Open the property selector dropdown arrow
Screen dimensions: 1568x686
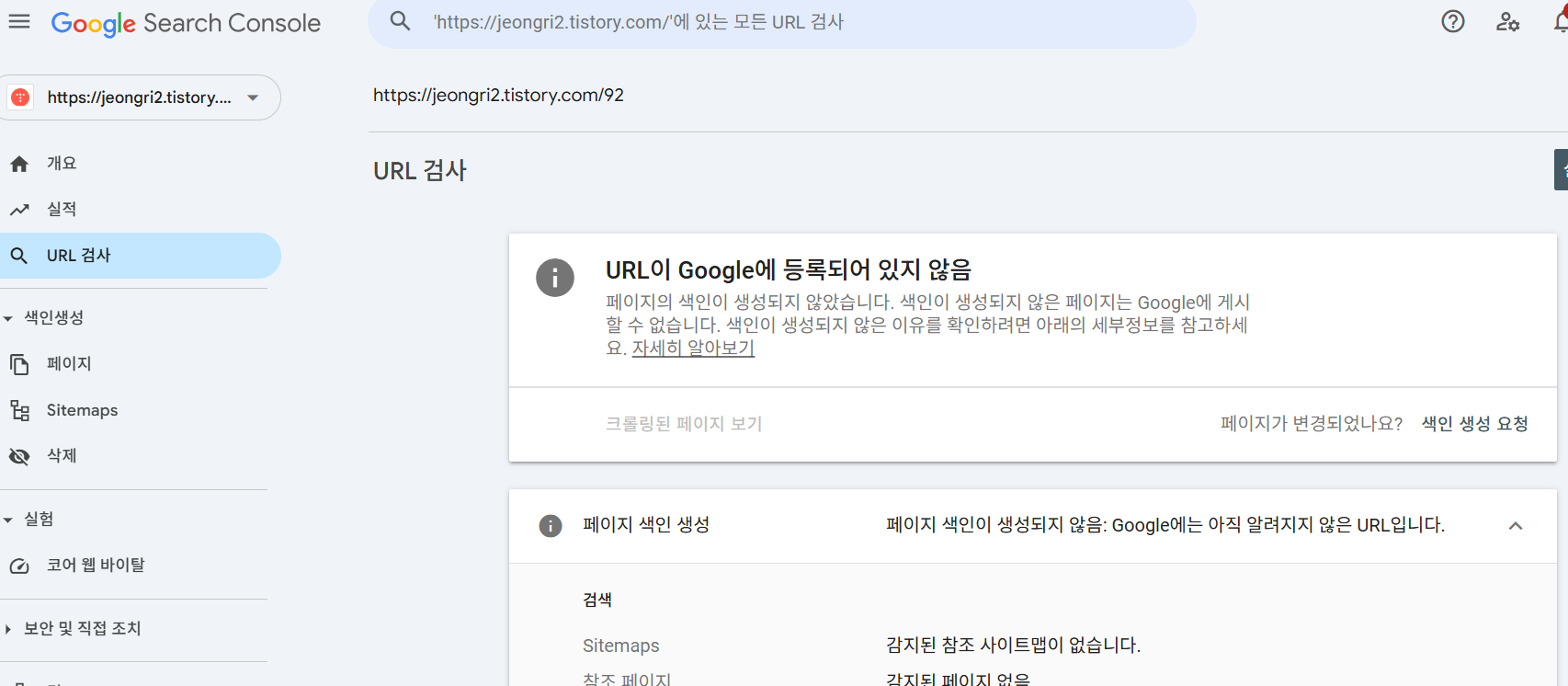pos(253,97)
